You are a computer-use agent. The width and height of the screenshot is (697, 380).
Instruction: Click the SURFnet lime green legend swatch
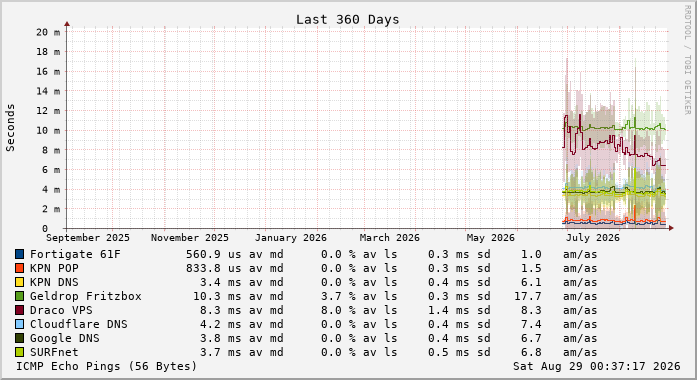point(20,352)
